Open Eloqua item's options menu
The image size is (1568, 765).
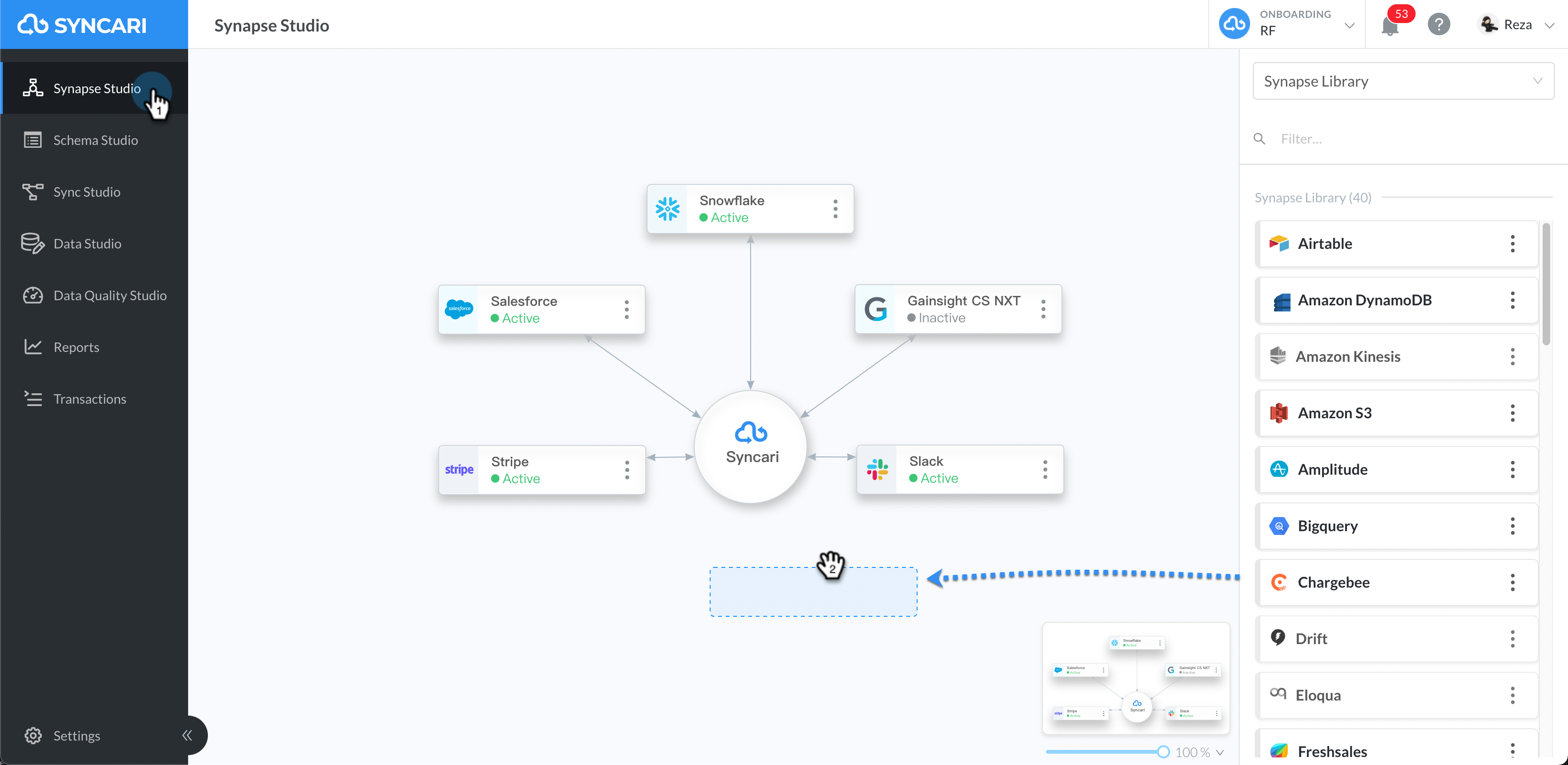[1512, 695]
